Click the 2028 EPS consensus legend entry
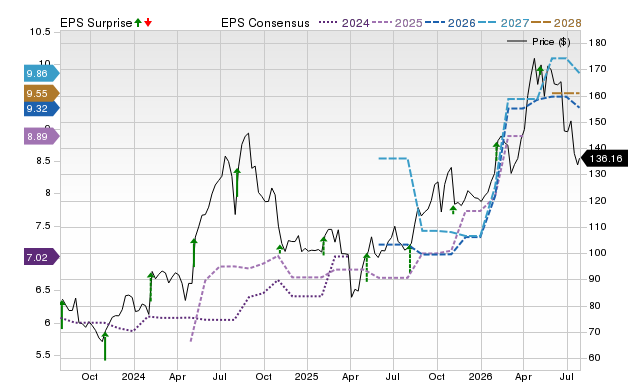 pos(556,23)
